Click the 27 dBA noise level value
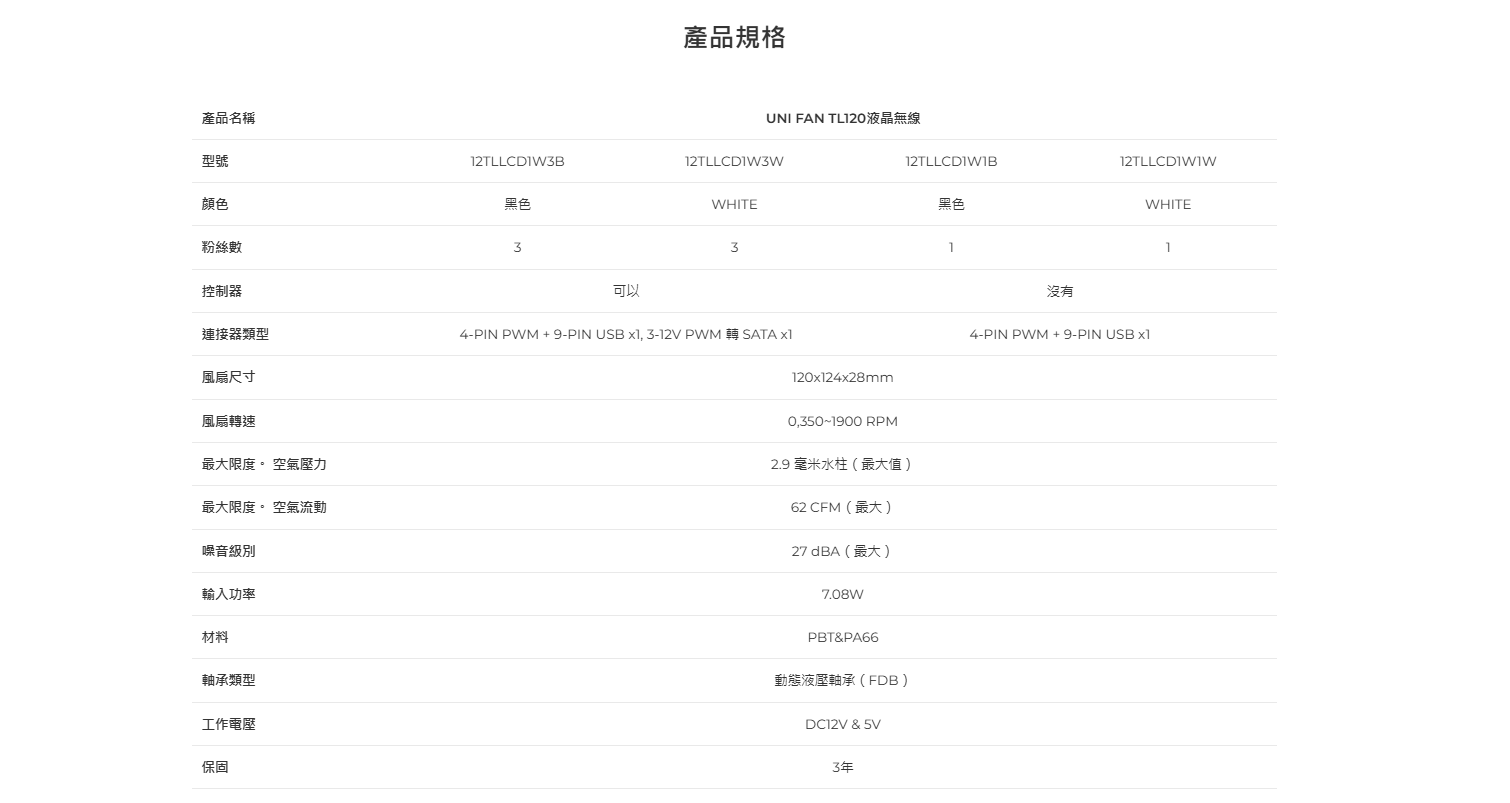 tap(842, 551)
